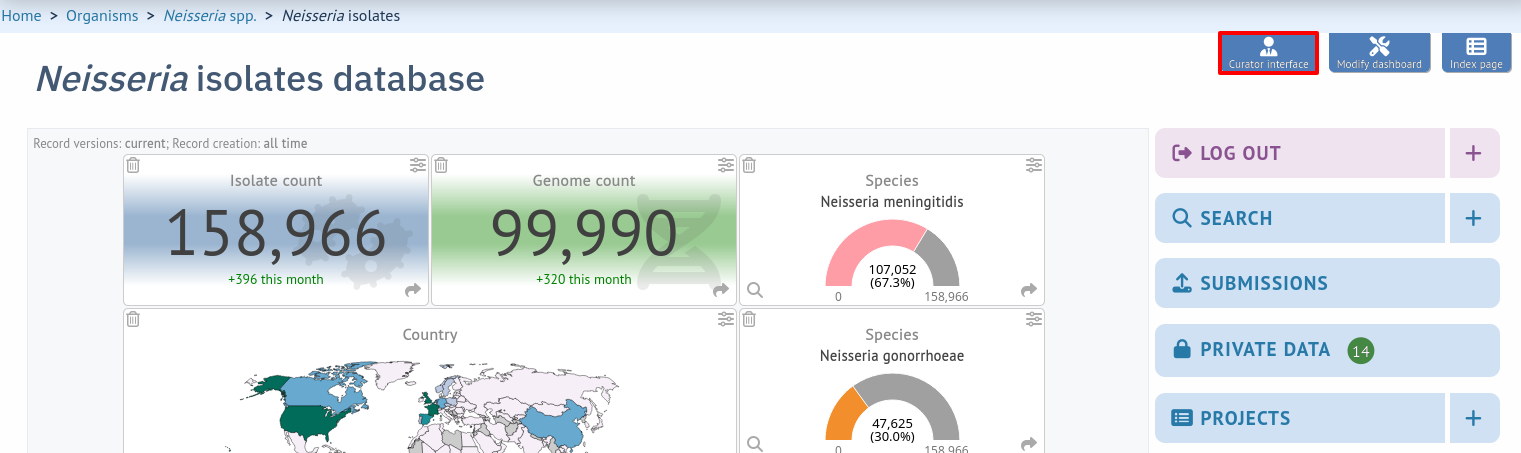Screen dimensions: 1521x453
Task: Open the PROJECTS menu
Action: (x=1300, y=418)
